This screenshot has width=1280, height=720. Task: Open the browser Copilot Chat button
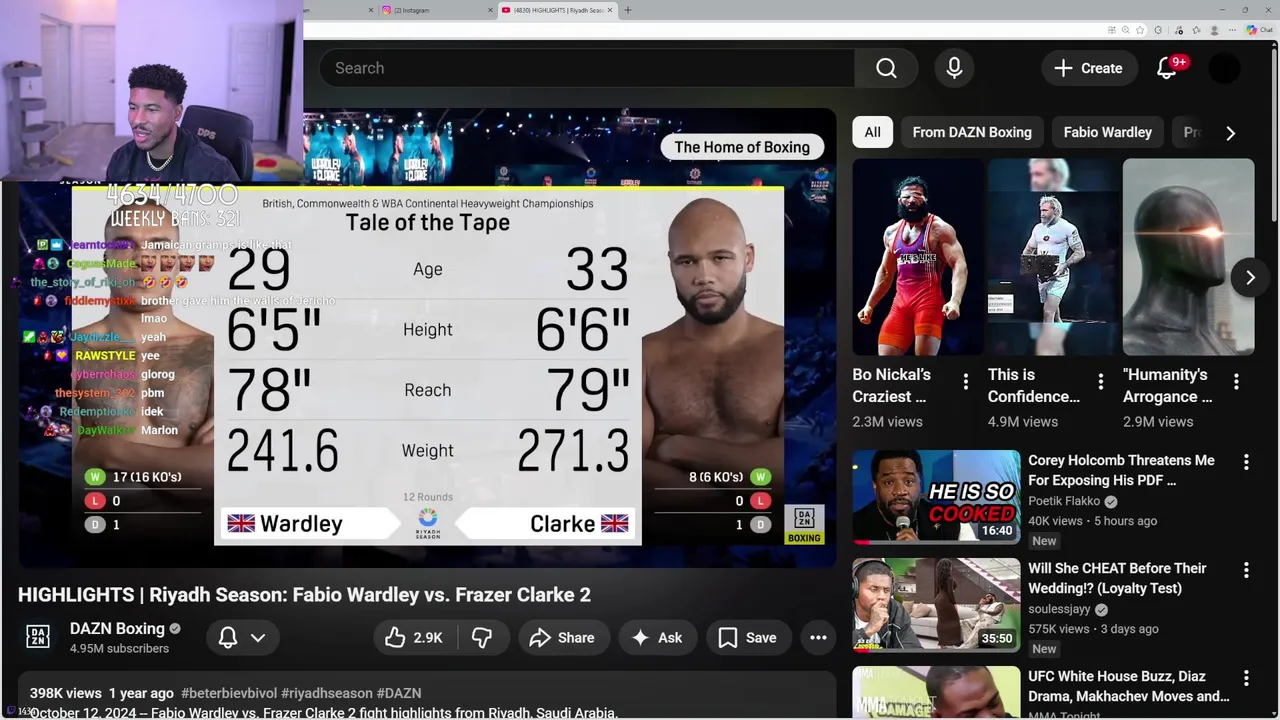(x=1259, y=30)
